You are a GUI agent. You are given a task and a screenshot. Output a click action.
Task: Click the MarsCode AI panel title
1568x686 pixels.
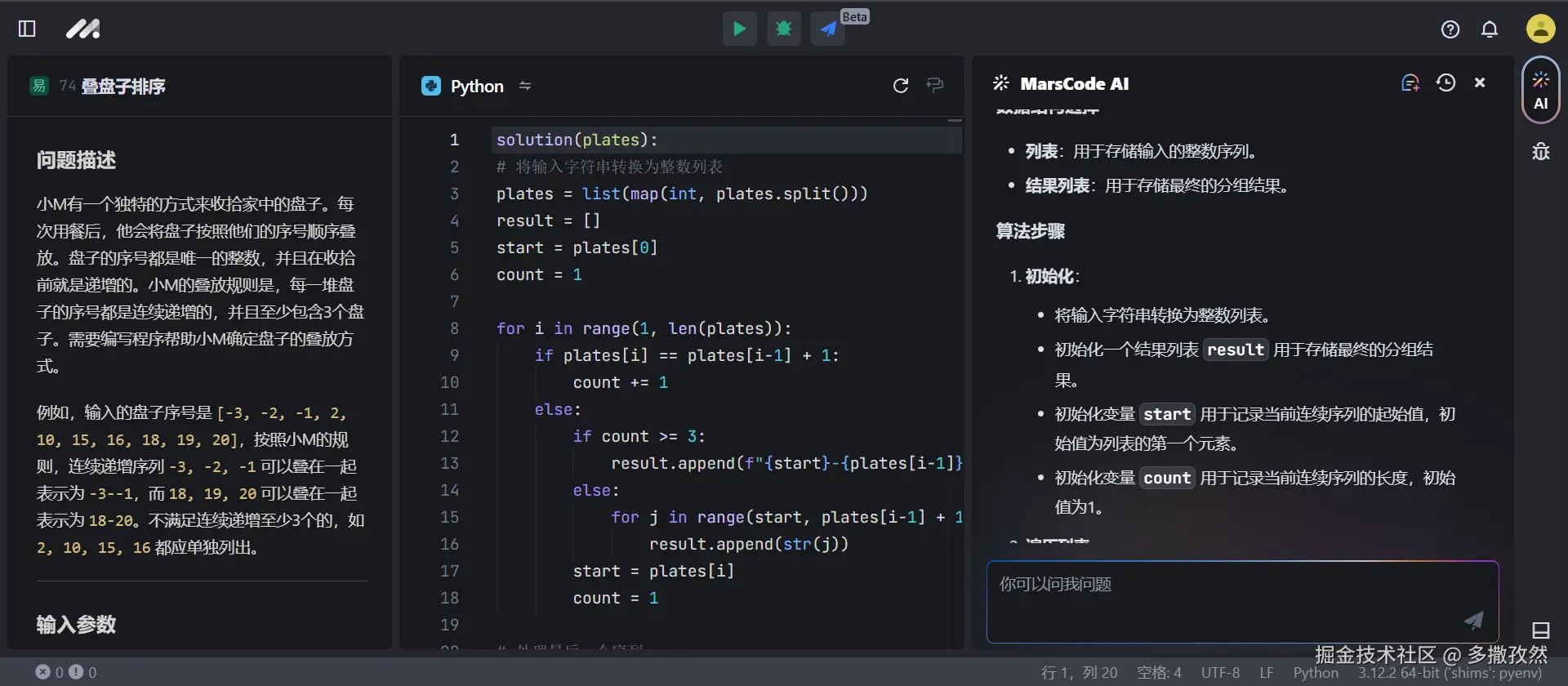(x=1075, y=83)
